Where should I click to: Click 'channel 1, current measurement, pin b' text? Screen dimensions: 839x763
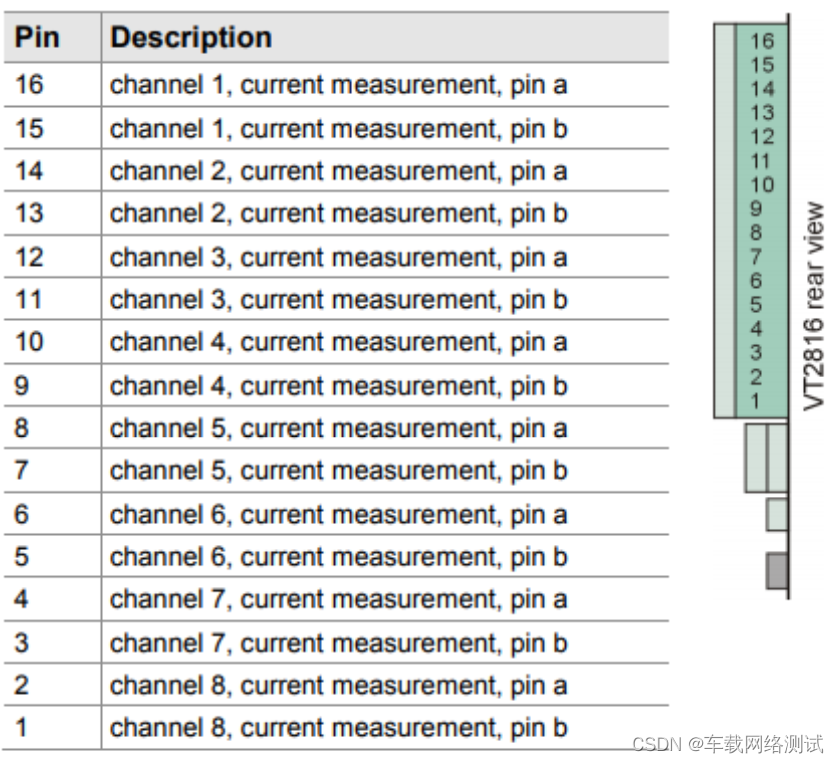(x=339, y=129)
